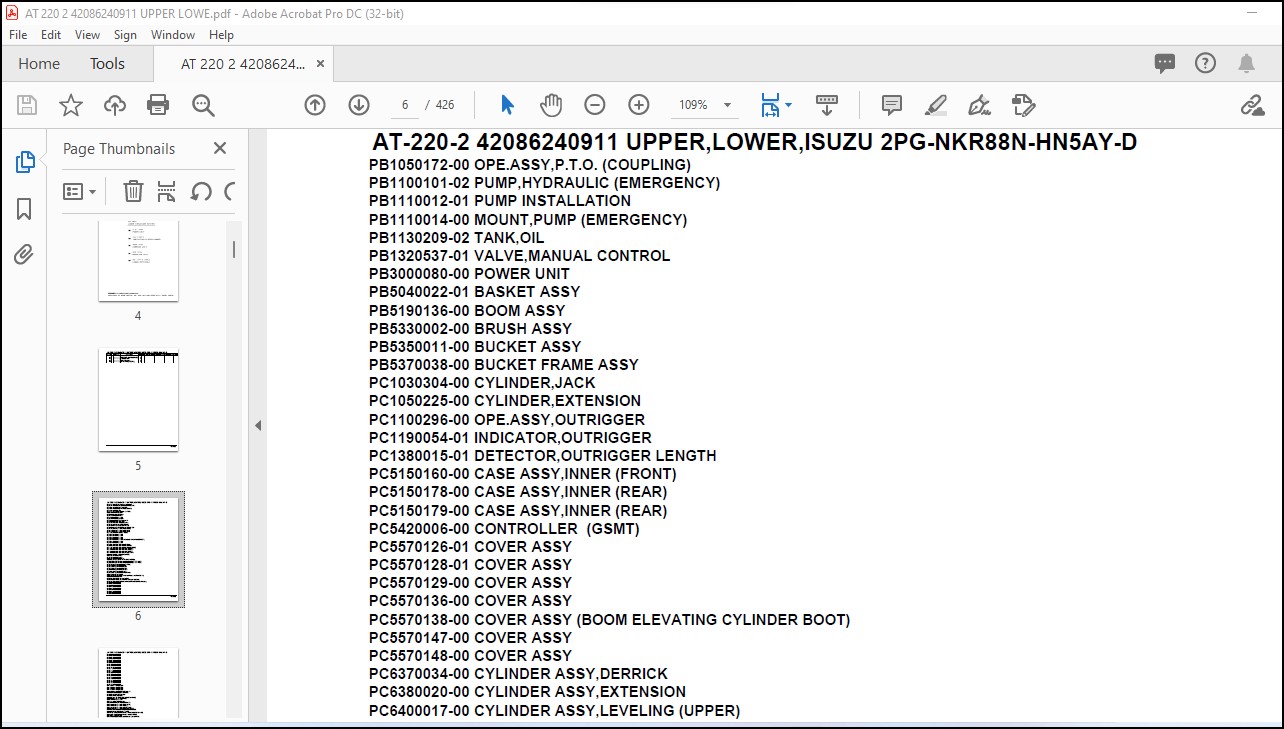Open the Attachments paperclip panel
This screenshot has height=729, width=1284.
(x=24, y=254)
